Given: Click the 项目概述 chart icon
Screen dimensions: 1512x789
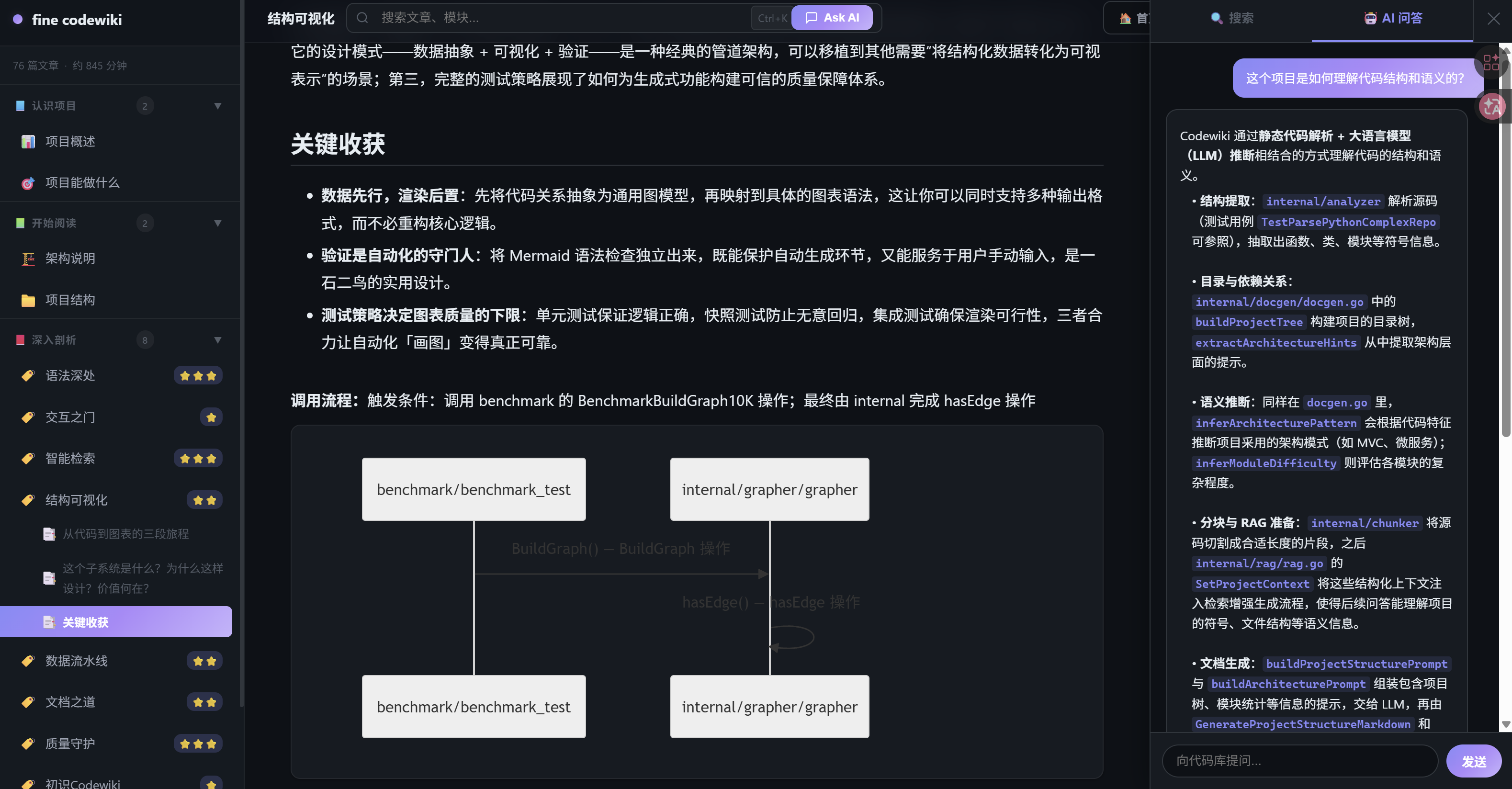Looking at the screenshot, I should [28, 142].
